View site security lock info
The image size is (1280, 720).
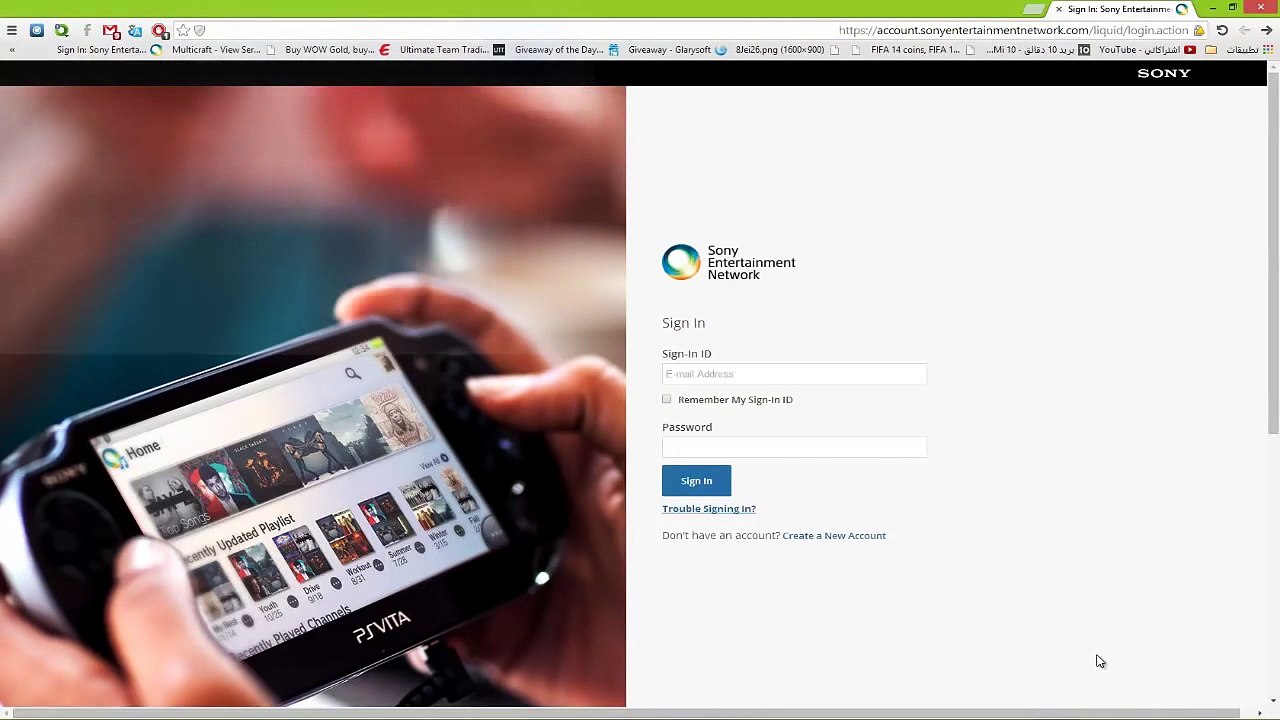[1199, 30]
